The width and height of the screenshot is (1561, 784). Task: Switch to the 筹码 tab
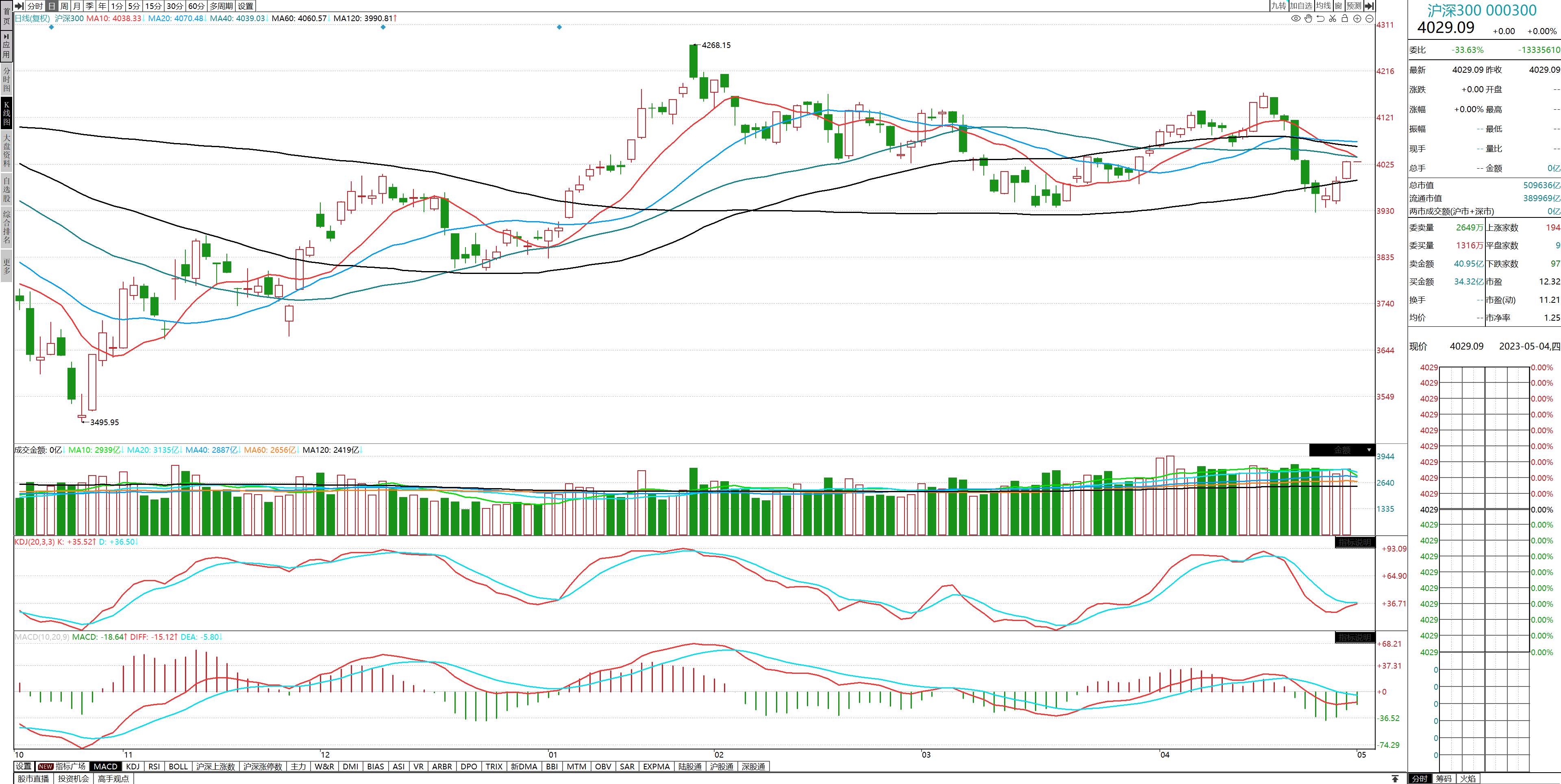(1444, 779)
